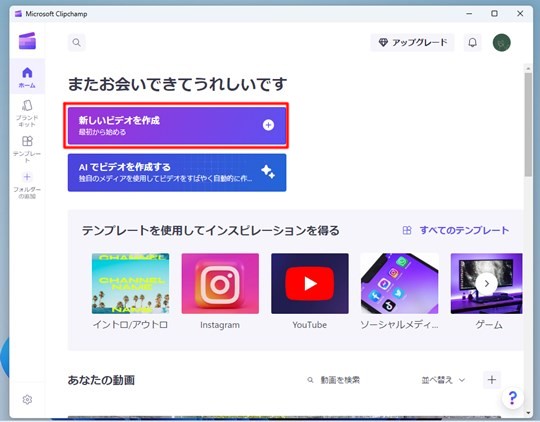The height and width of the screenshot is (422, 540).
Task: Click the search magnifier icon at top
Action: coord(76,42)
